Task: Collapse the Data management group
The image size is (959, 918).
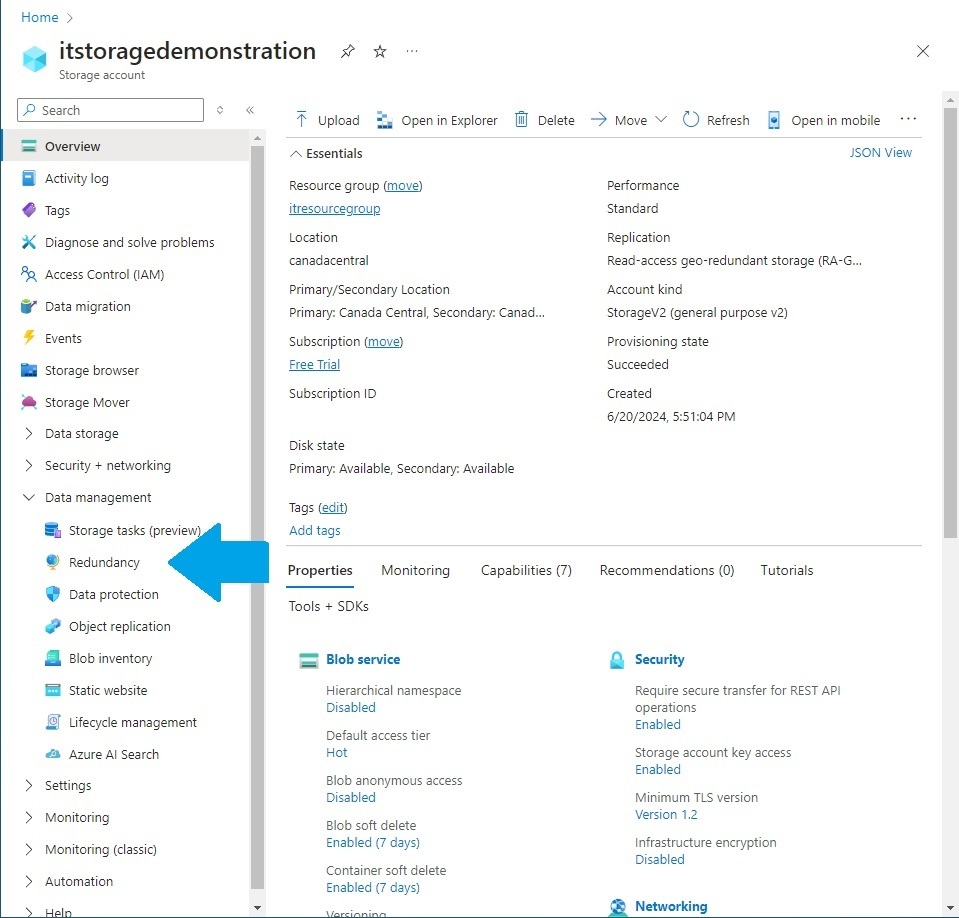Action: (28, 497)
